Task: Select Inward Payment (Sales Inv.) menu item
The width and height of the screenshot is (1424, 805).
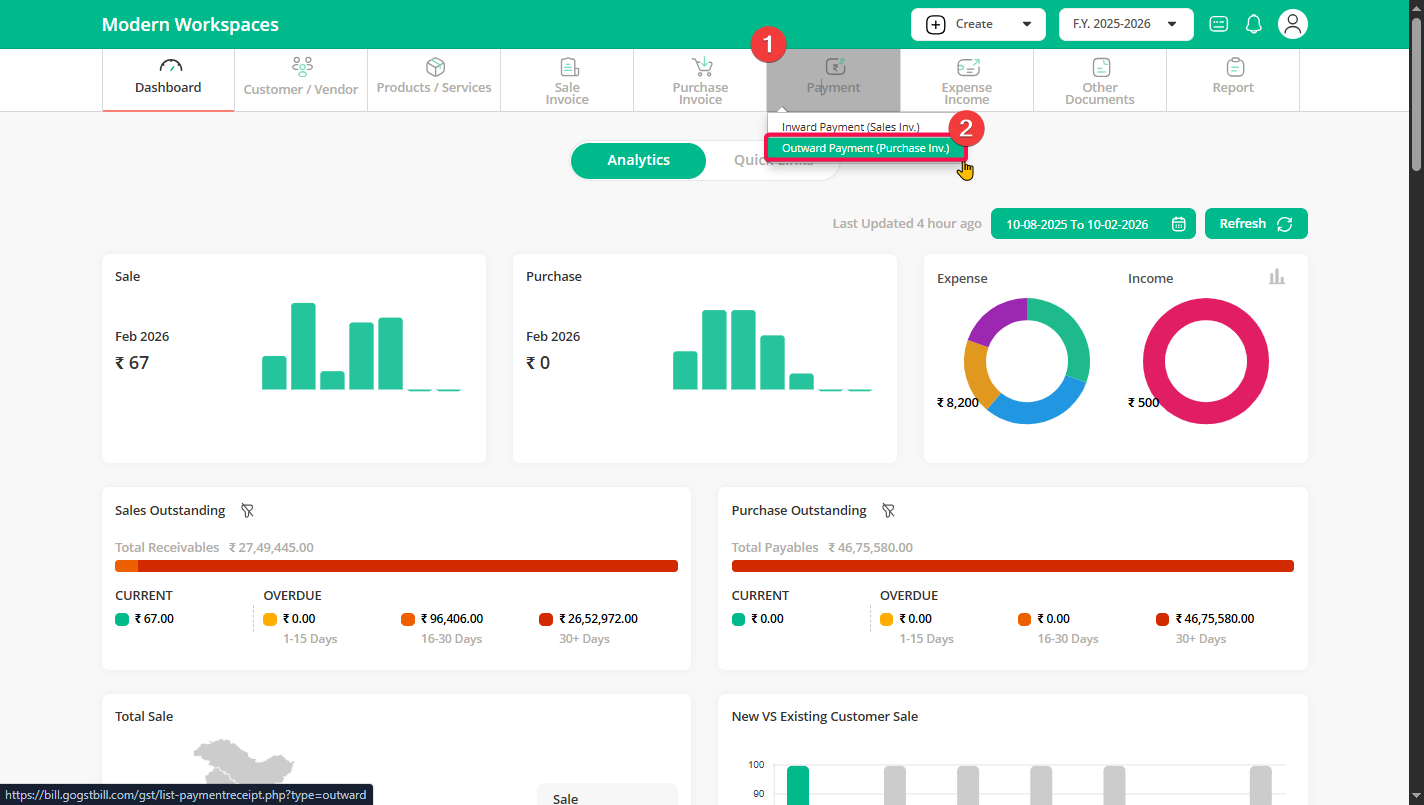Action: click(850, 127)
